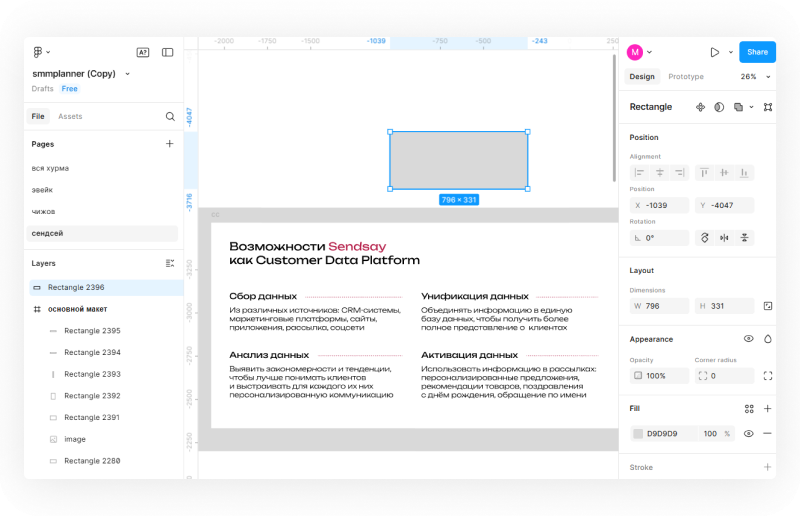Click the opacity field 100%

click(659, 376)
